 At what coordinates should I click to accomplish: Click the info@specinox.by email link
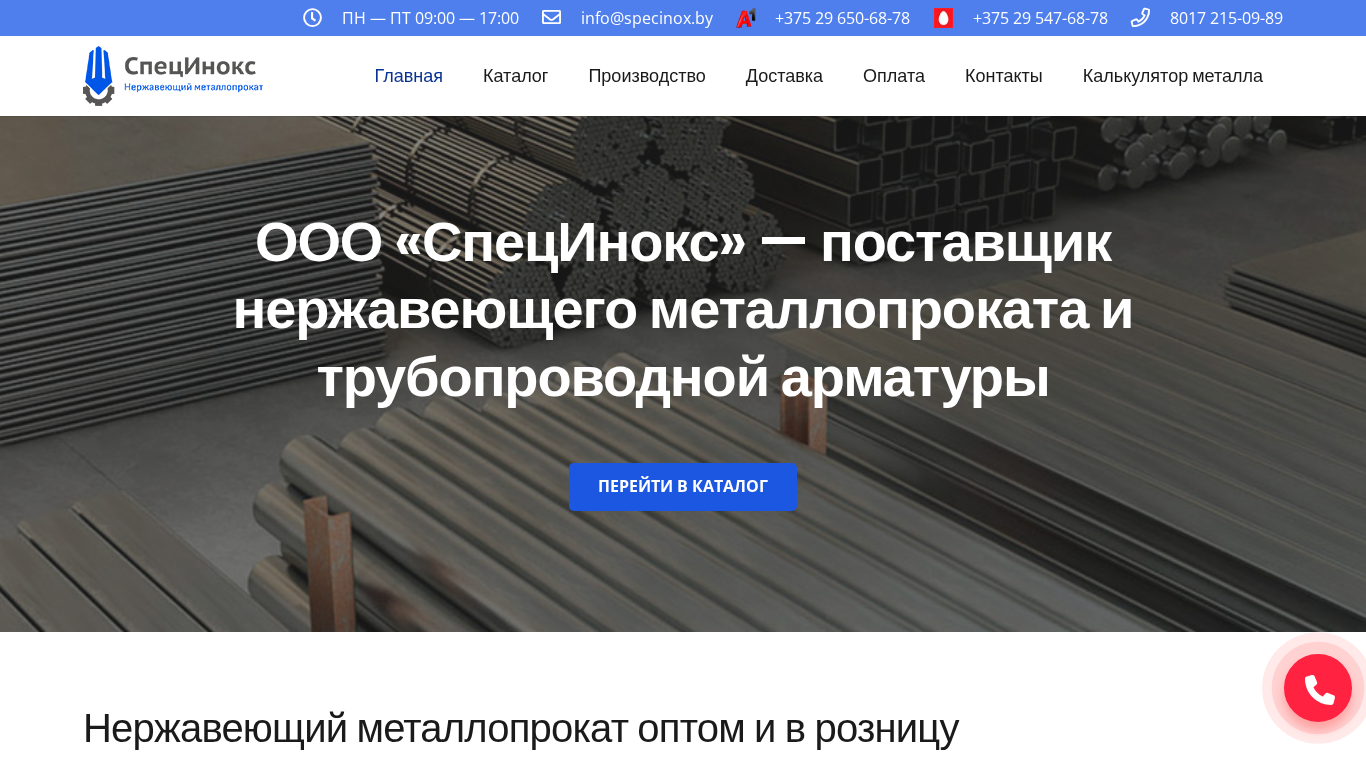click(647, 18)
